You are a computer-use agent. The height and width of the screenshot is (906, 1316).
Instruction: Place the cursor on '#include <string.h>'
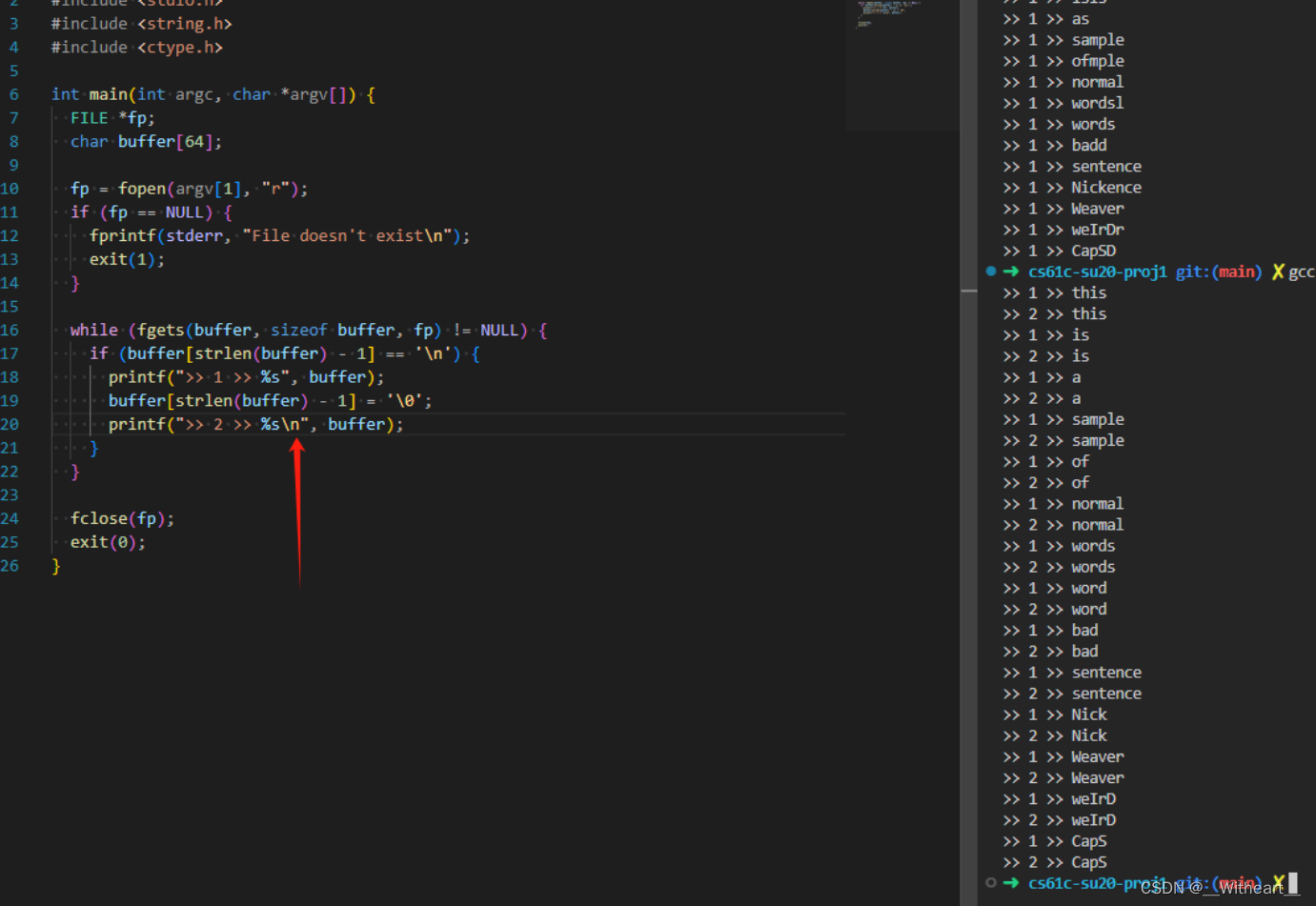141,24
